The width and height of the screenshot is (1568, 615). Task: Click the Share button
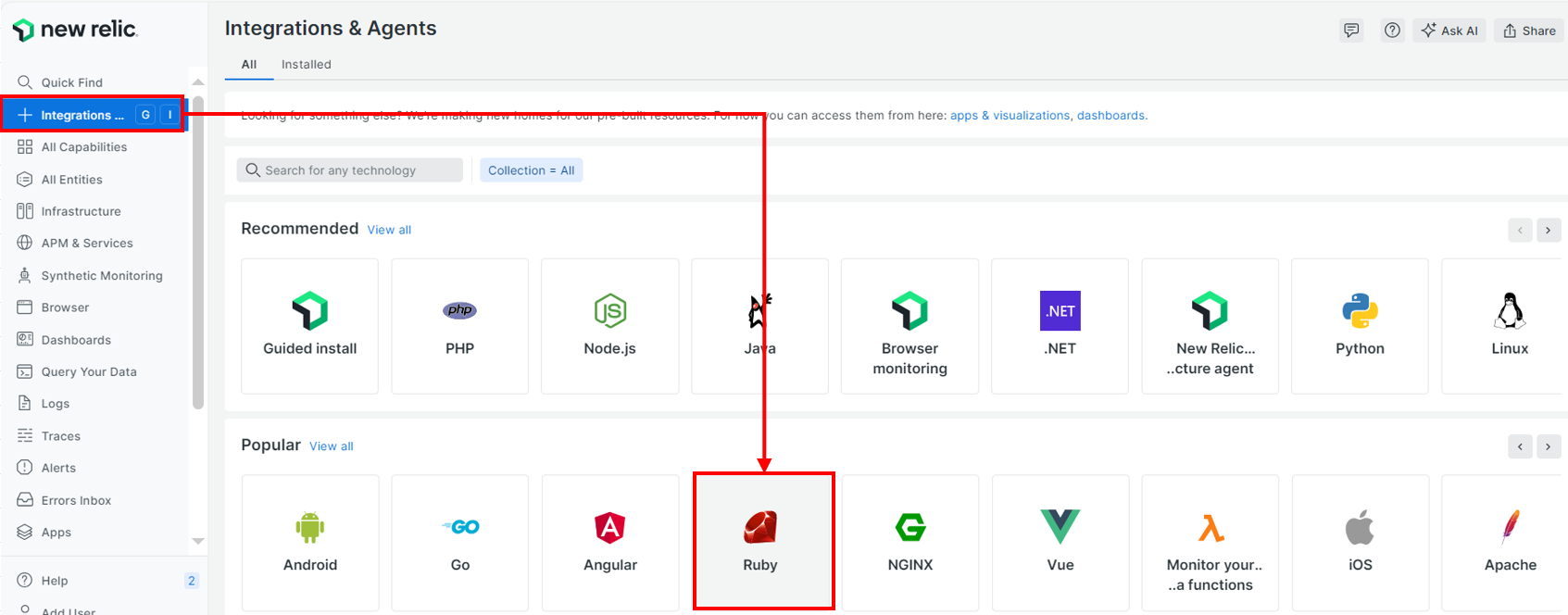[1529, 31]
